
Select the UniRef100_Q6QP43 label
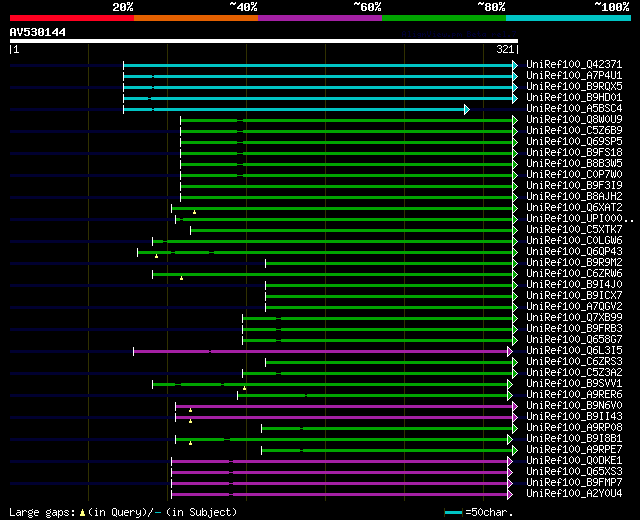coord(574,252)
